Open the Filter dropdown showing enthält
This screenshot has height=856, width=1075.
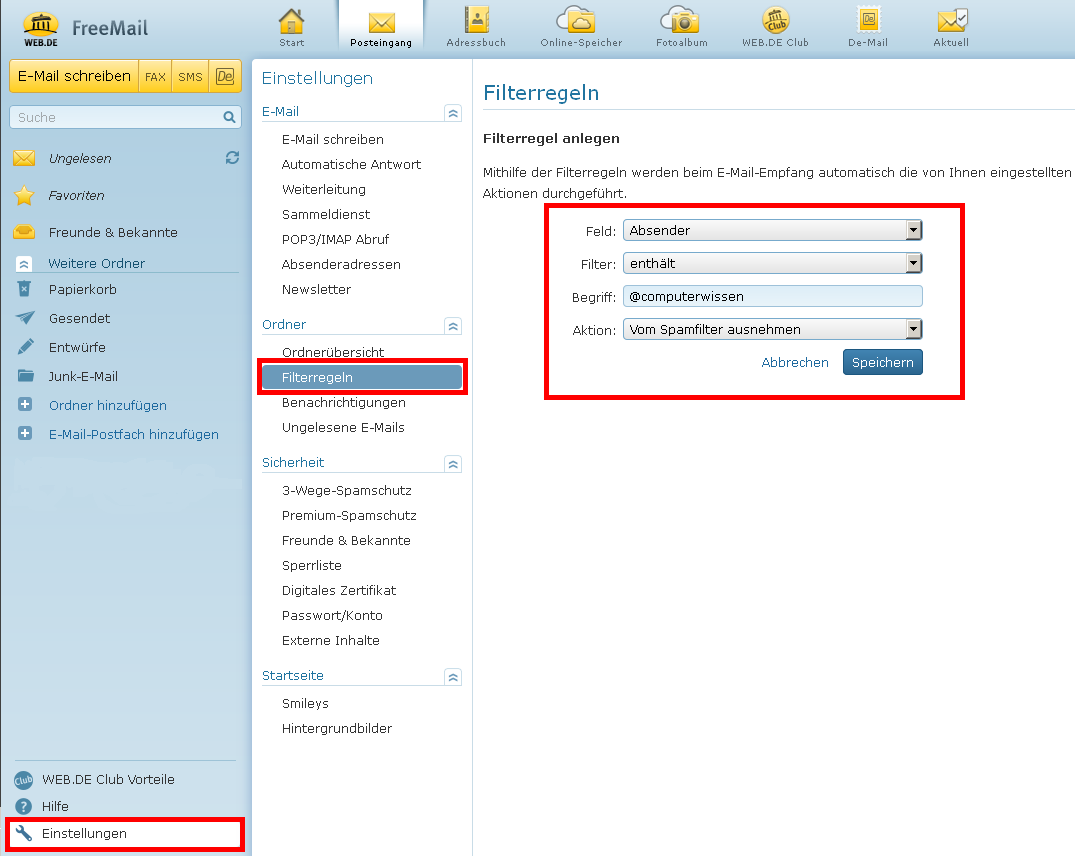pyautogui.click(x=771, y=263)
